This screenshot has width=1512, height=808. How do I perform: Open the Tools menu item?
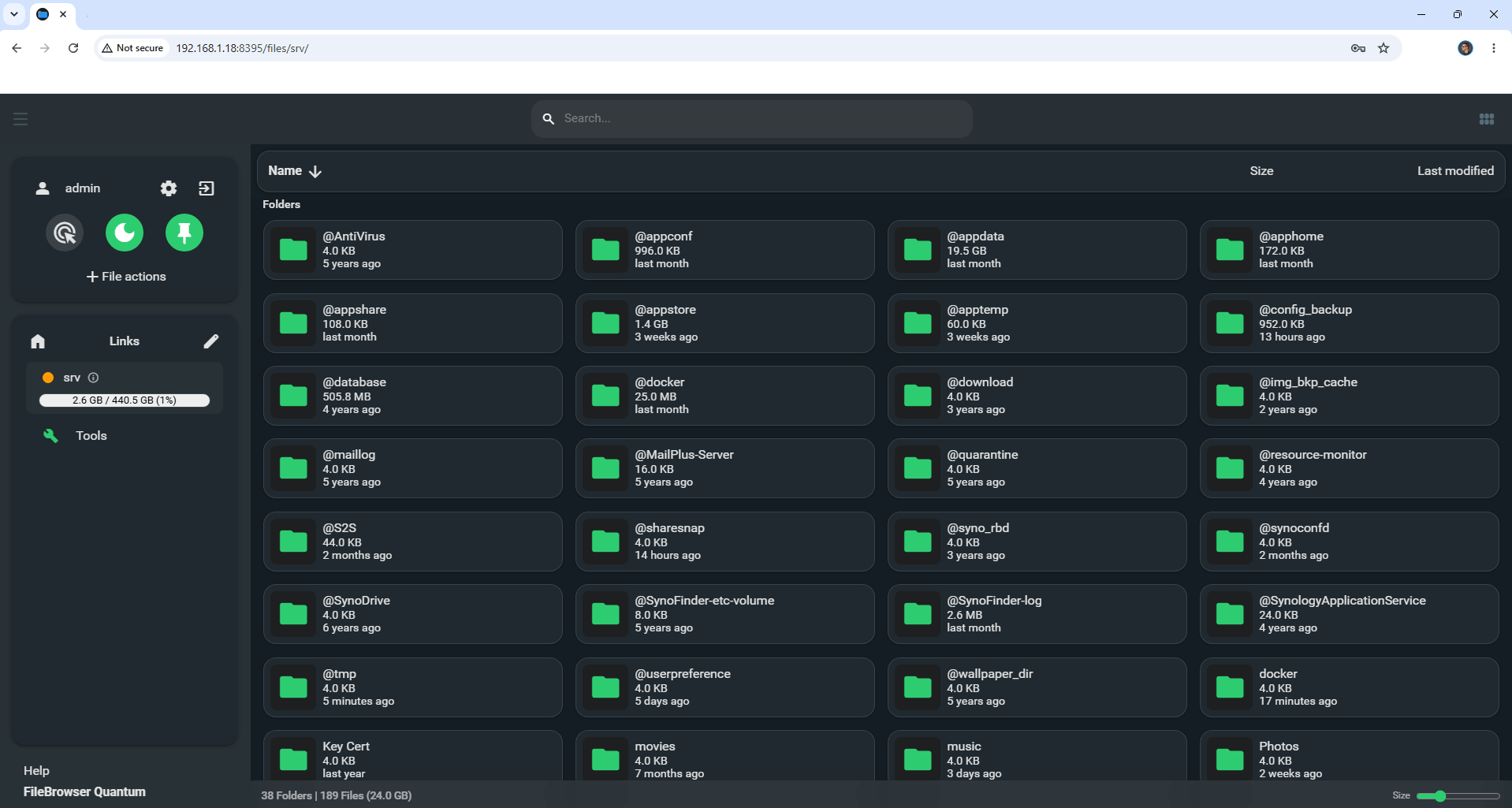pyautogui.click(x=91, y=436)
